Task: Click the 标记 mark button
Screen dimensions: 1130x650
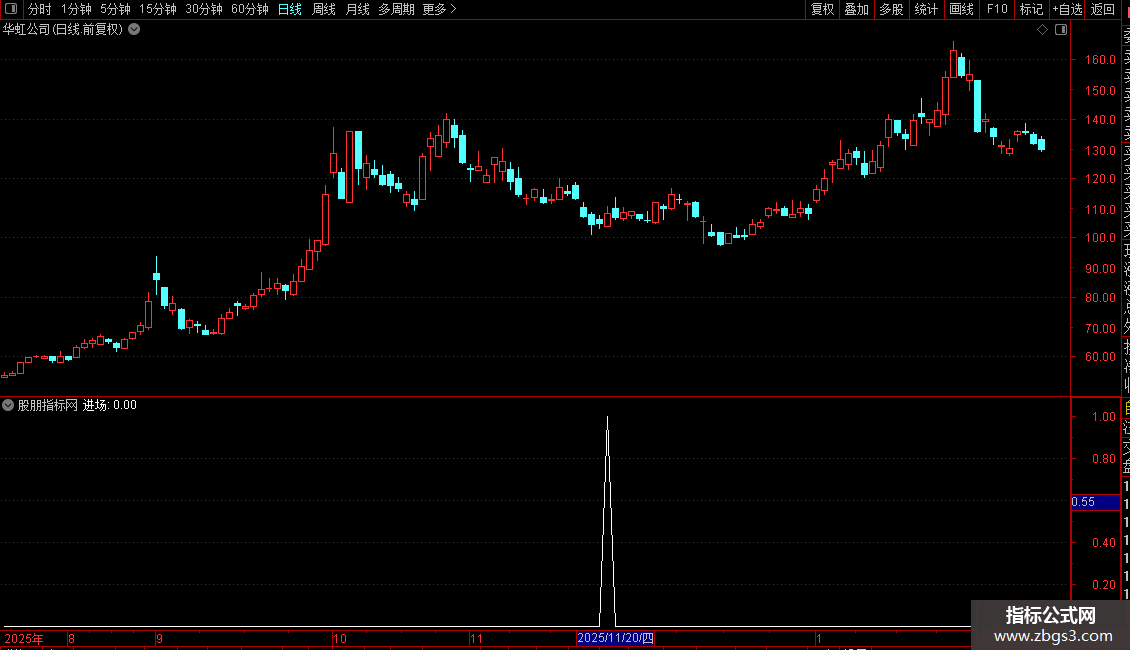Action: click(1031, 9)
